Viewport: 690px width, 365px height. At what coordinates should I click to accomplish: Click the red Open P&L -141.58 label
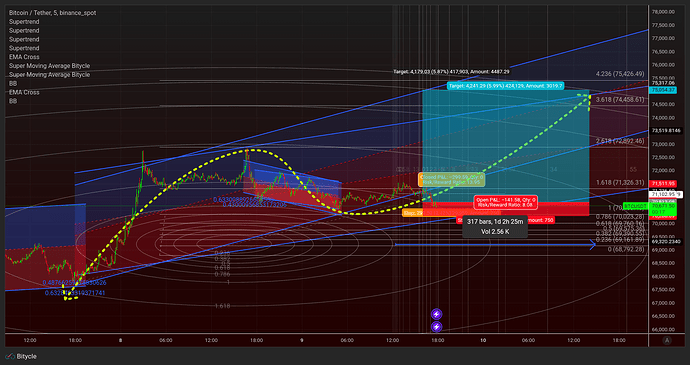coord(506,202)
